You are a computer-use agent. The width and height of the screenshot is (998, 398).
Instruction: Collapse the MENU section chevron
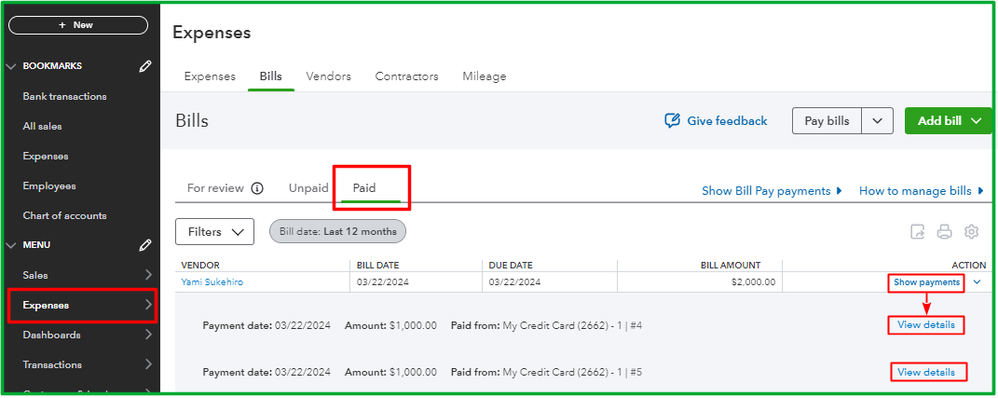(11, 245)
